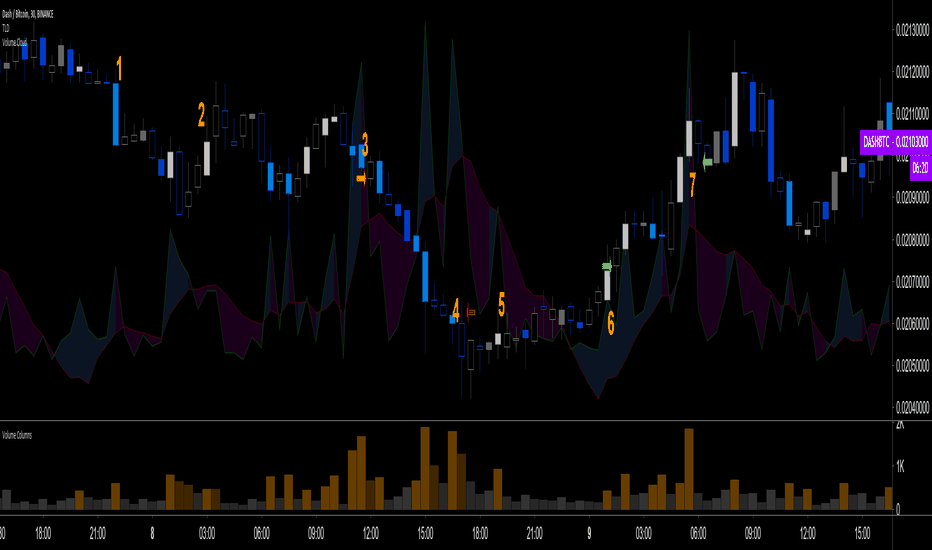Viewport: 932px width, 550px height.
Task: Click the purple DASHBTC current price label
Action: click(895, 142)
